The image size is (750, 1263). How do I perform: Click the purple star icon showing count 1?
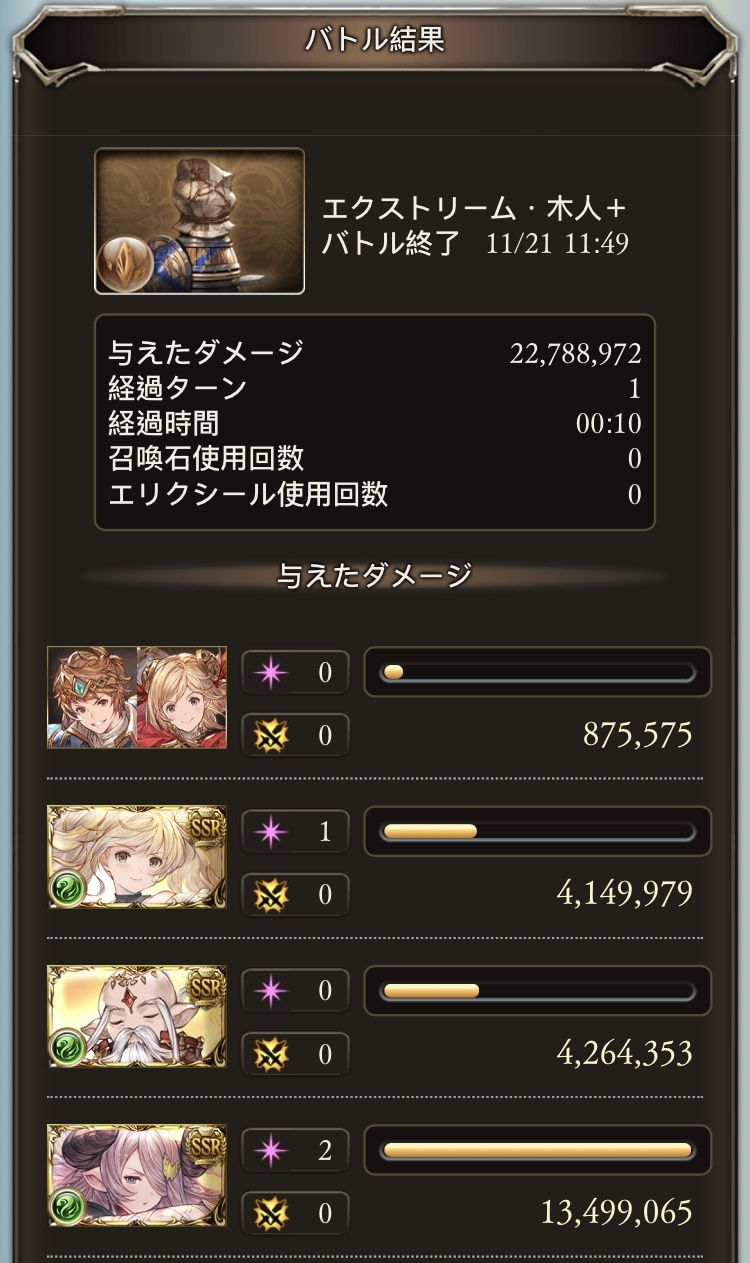tap(271, 832)
